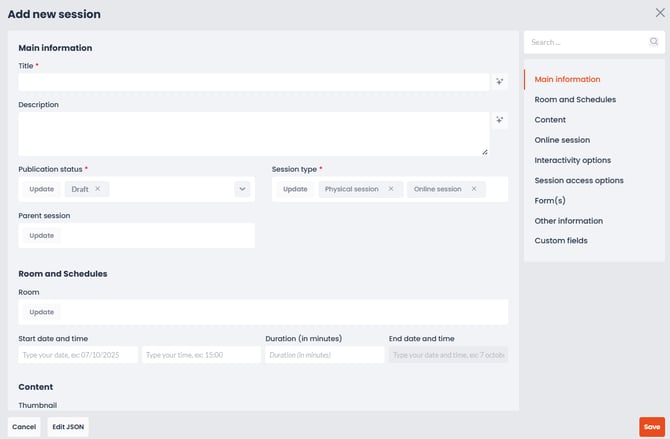Image resolution: width=670 pixels, height=439 pixels.
Task: Open Session type Update selector
Action: click(x=295, y=189)
